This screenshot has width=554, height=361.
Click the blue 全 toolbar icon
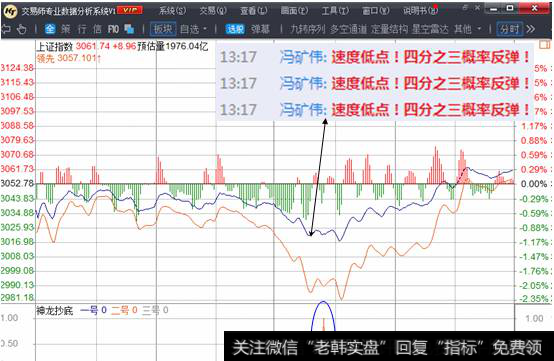pos(50,29)
